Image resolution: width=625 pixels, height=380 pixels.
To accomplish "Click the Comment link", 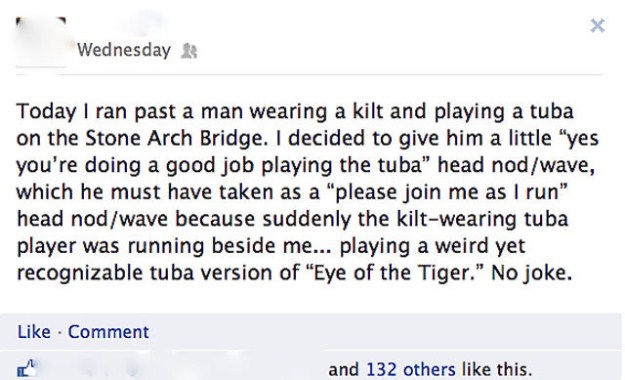I will pyautogui.click(x=108, y=332).
